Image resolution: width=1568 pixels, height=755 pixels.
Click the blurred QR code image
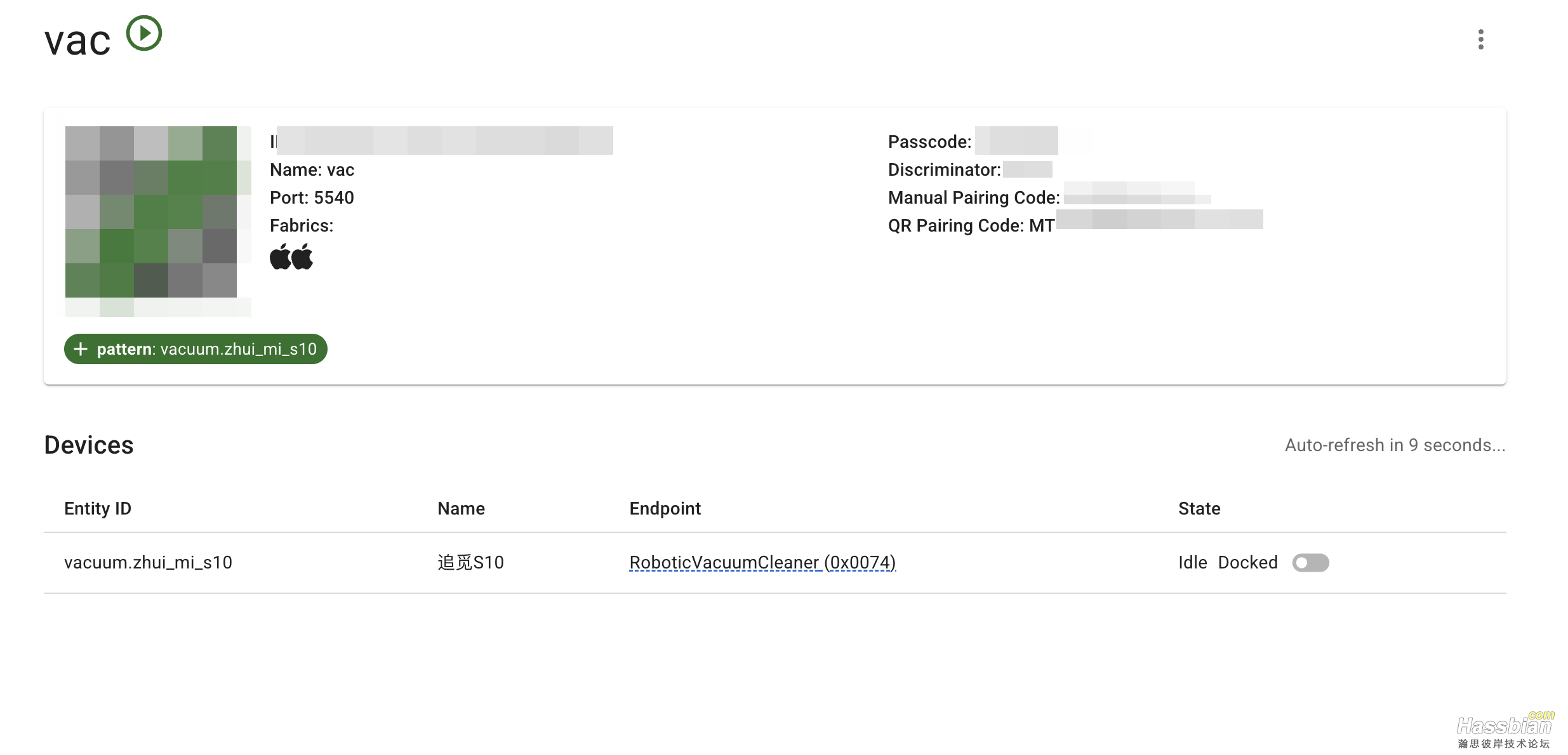click(x=158, y=221)
